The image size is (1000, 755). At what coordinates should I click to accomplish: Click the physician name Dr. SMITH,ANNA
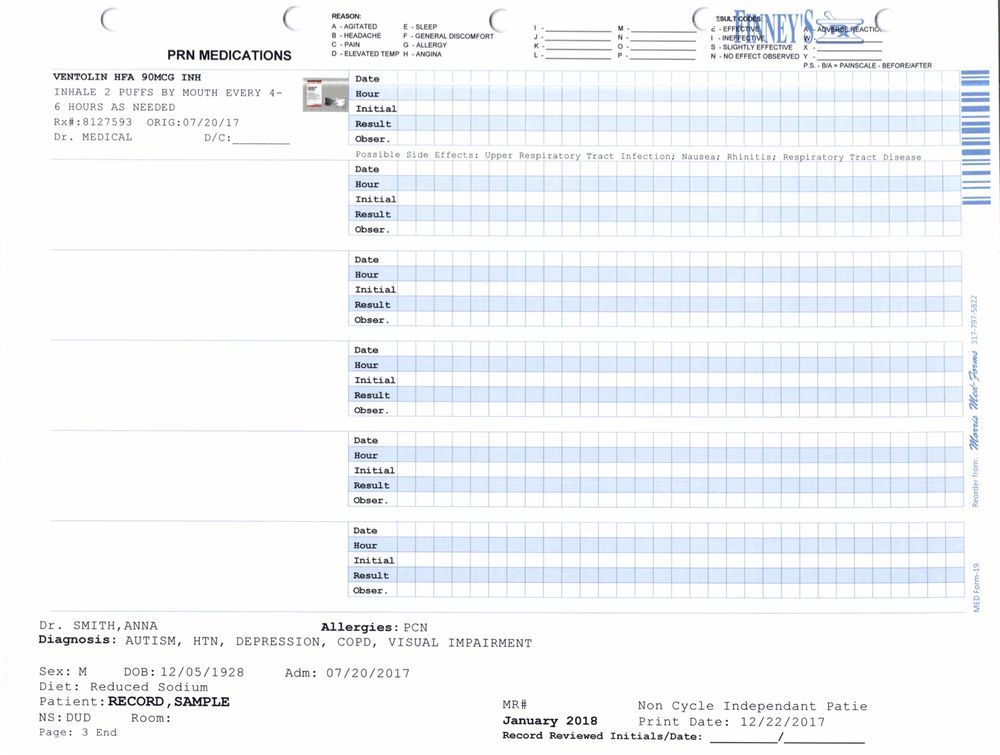[x=98, y=626]
